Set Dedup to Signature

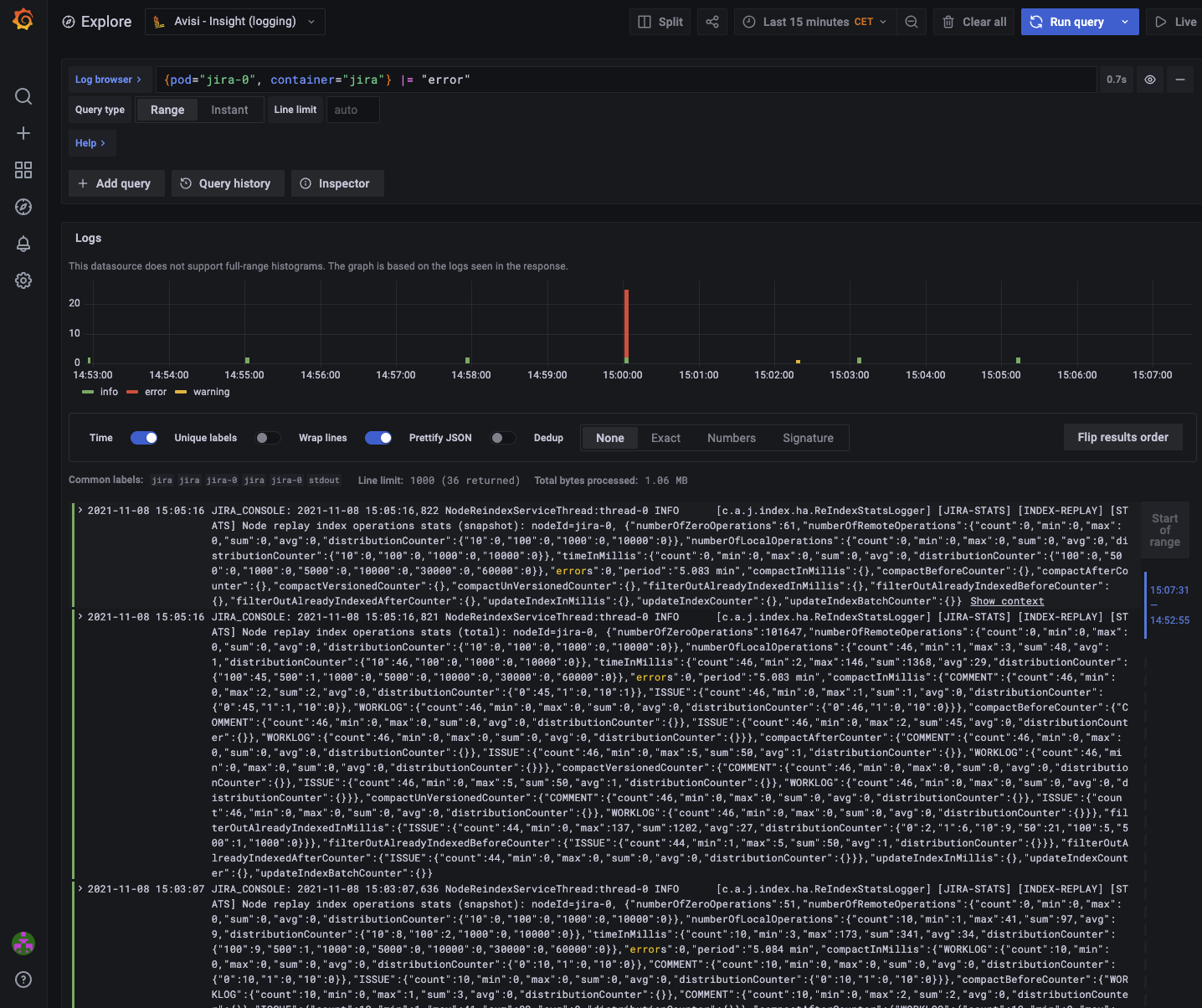point(808,438)
